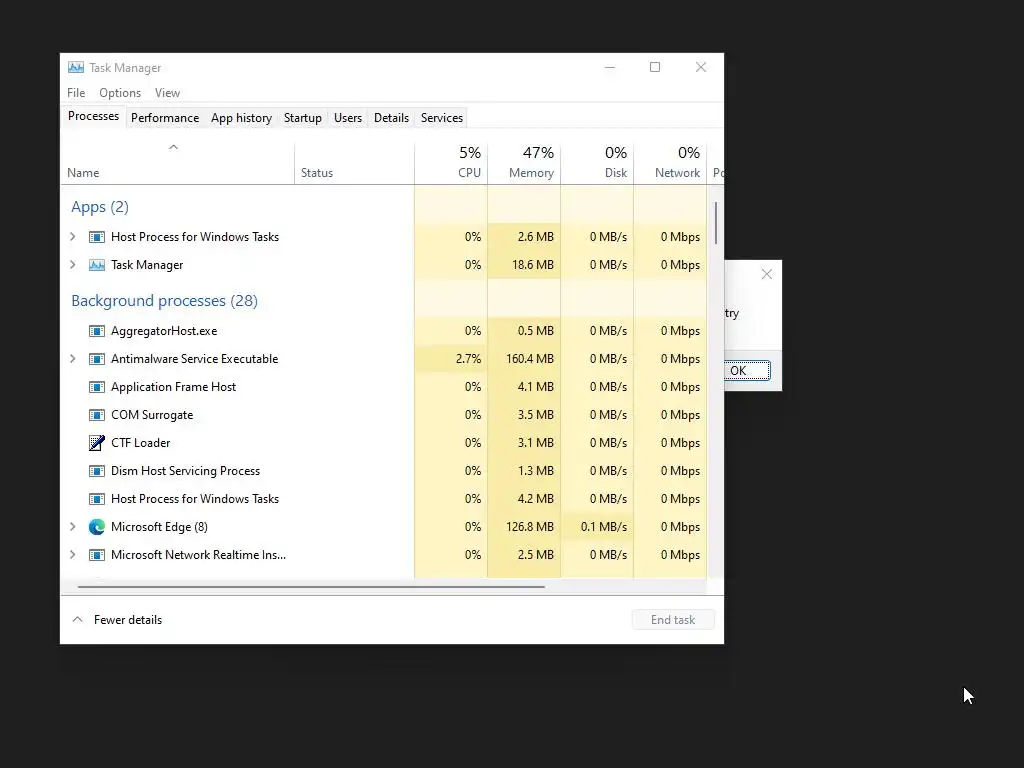Select the COM Surrogate process name
This screenshot has height=768, width=1024.
pos(152,415)
